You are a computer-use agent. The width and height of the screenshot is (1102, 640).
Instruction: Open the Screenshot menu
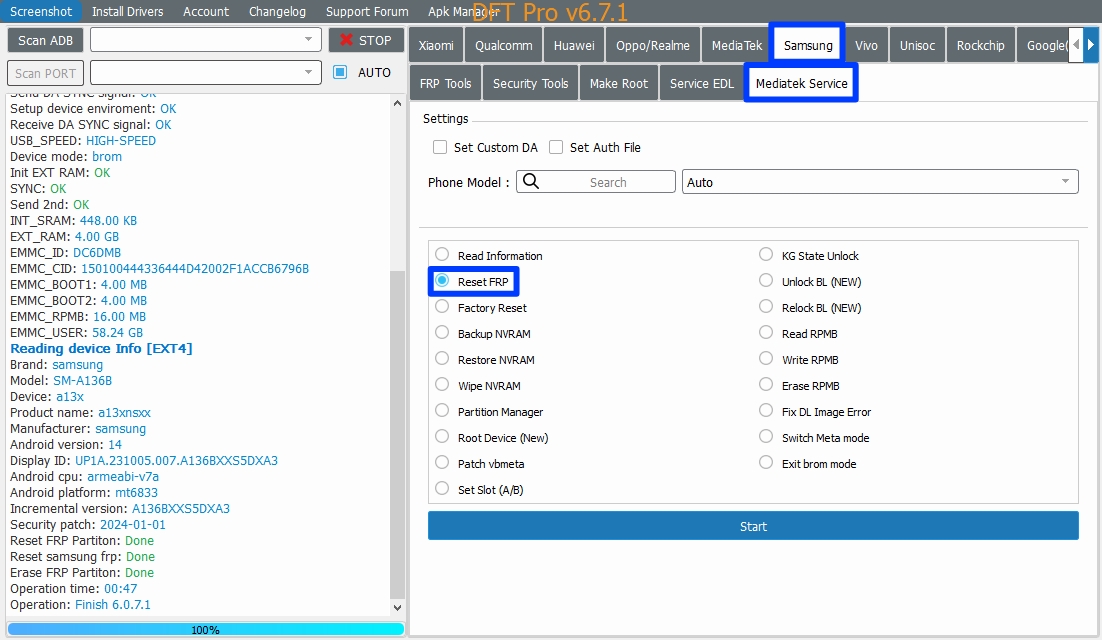pyautogui.click(x=41, y=11)
